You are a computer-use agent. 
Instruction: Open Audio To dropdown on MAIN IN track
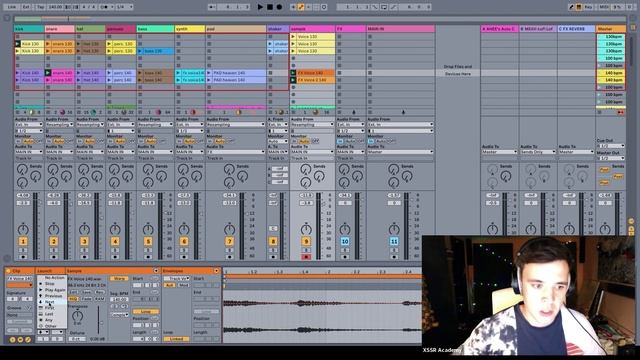pos(400,152)
